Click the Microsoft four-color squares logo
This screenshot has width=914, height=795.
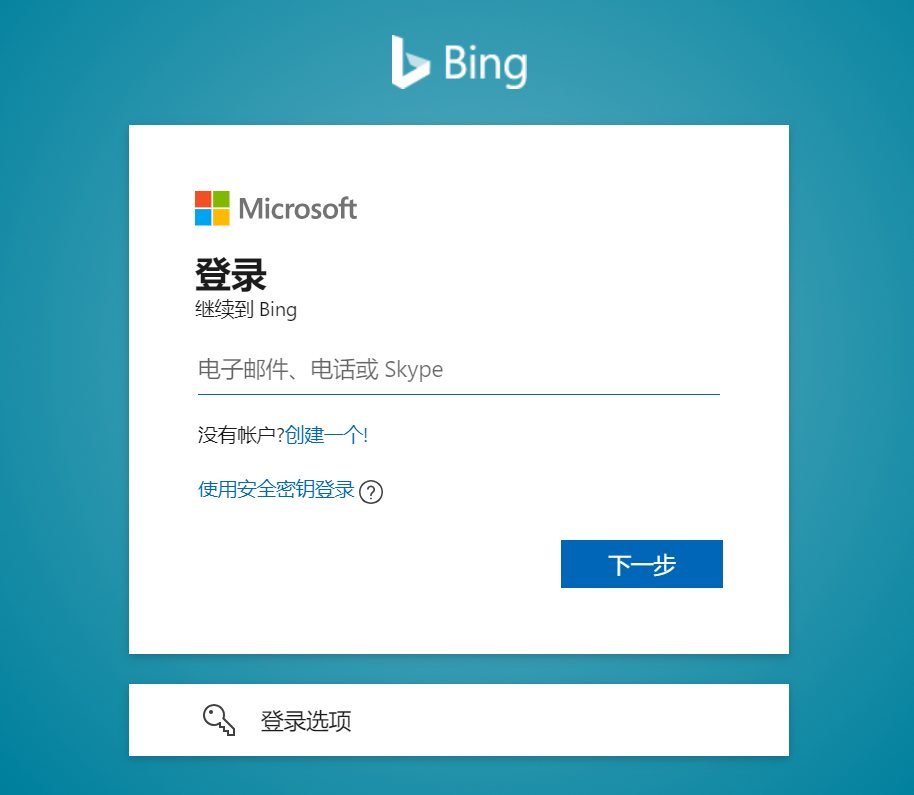pos(212,208)
